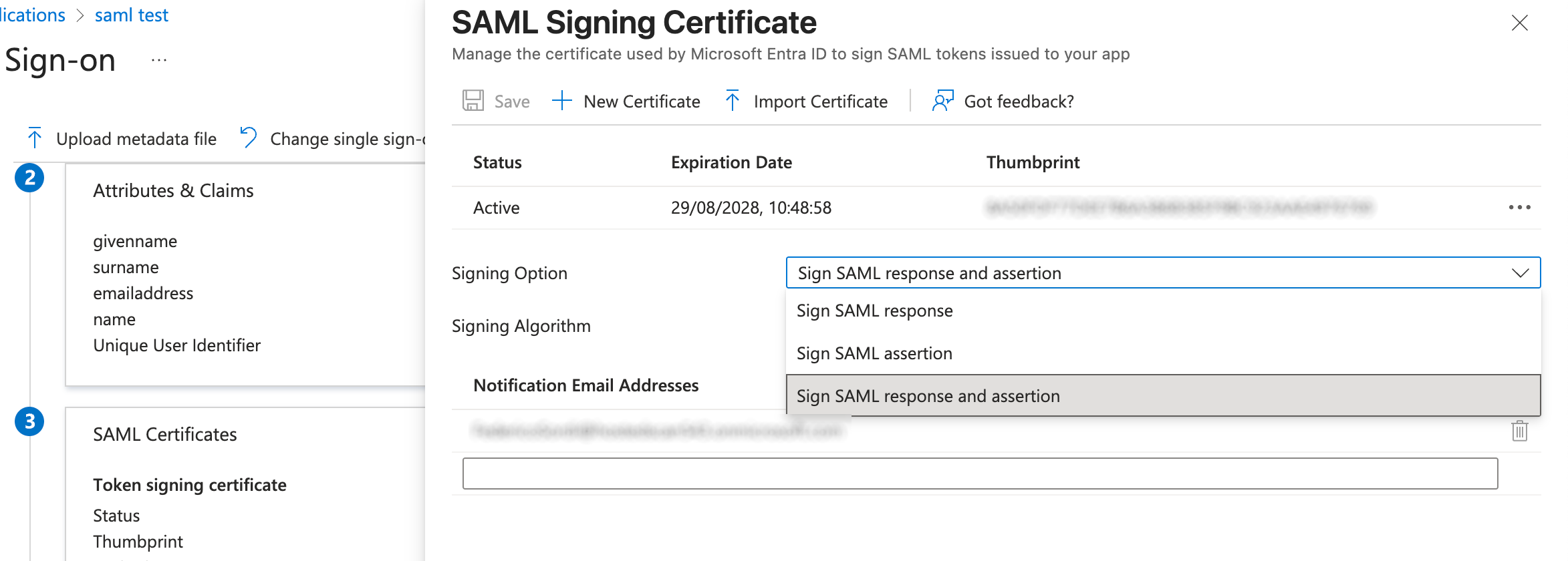This screenshot has height=561, width=1568.
Task: Select the Active certificate row status
Action: pyautogui.click(x=496, y=208)
